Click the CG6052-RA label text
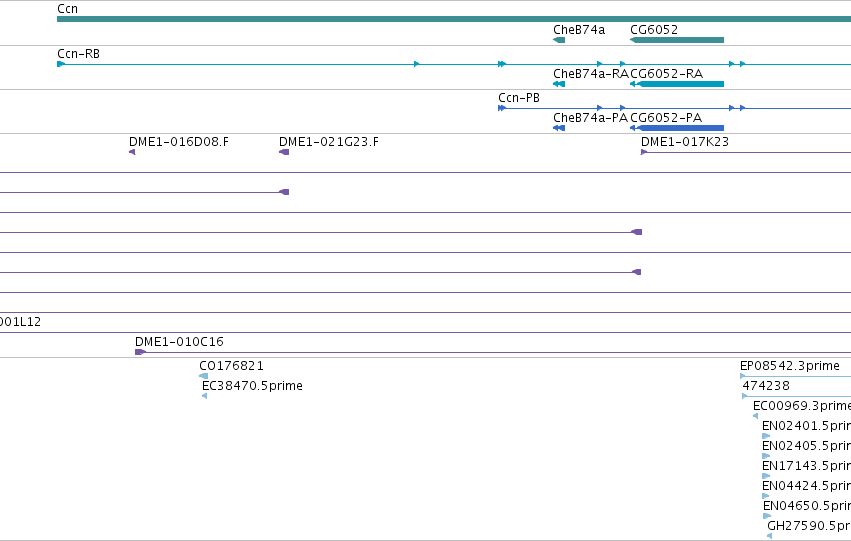This screenshot has width=851, height=541. pos(666,74)
